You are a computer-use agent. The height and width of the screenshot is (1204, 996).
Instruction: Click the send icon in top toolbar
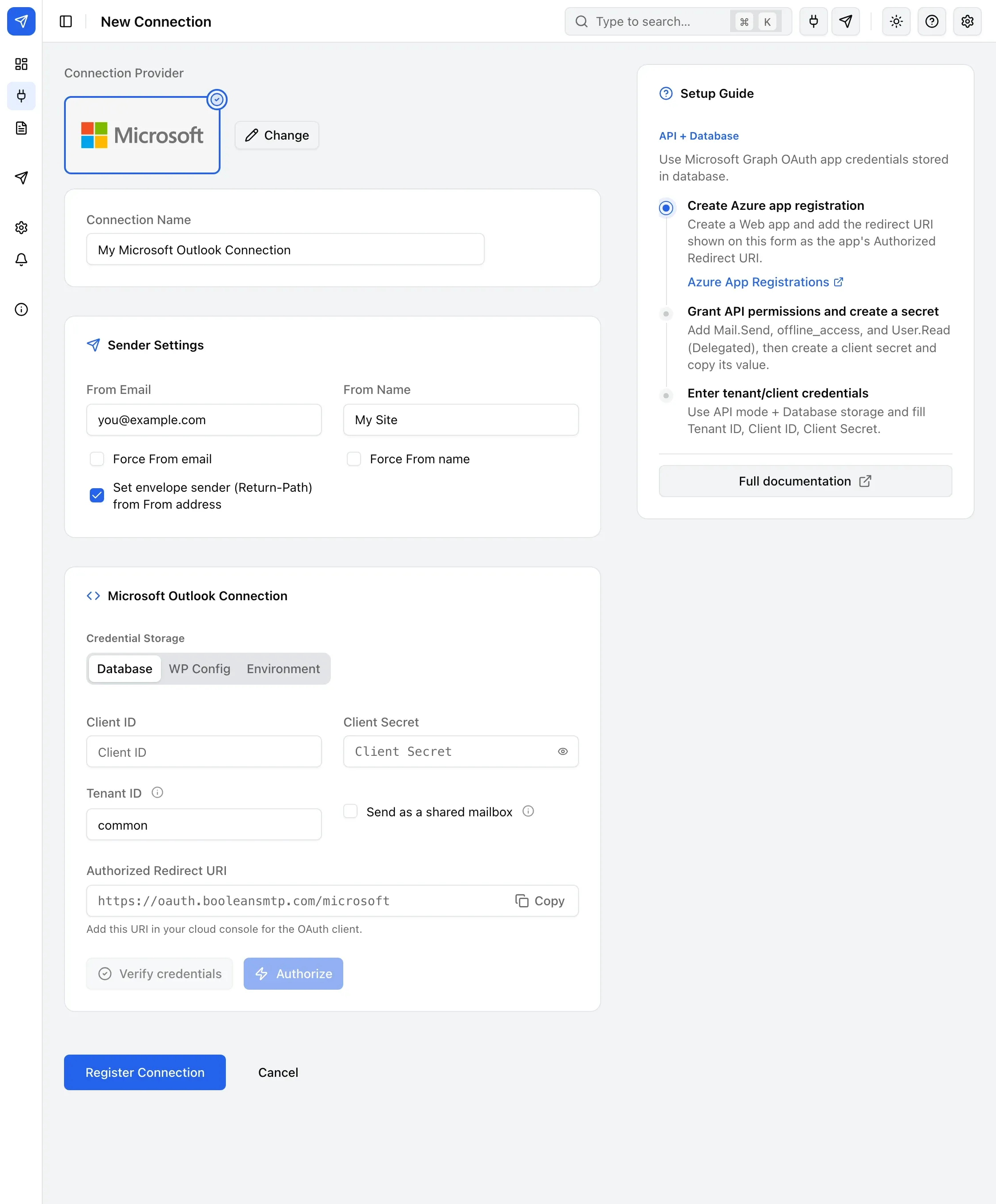click(845, 21)
